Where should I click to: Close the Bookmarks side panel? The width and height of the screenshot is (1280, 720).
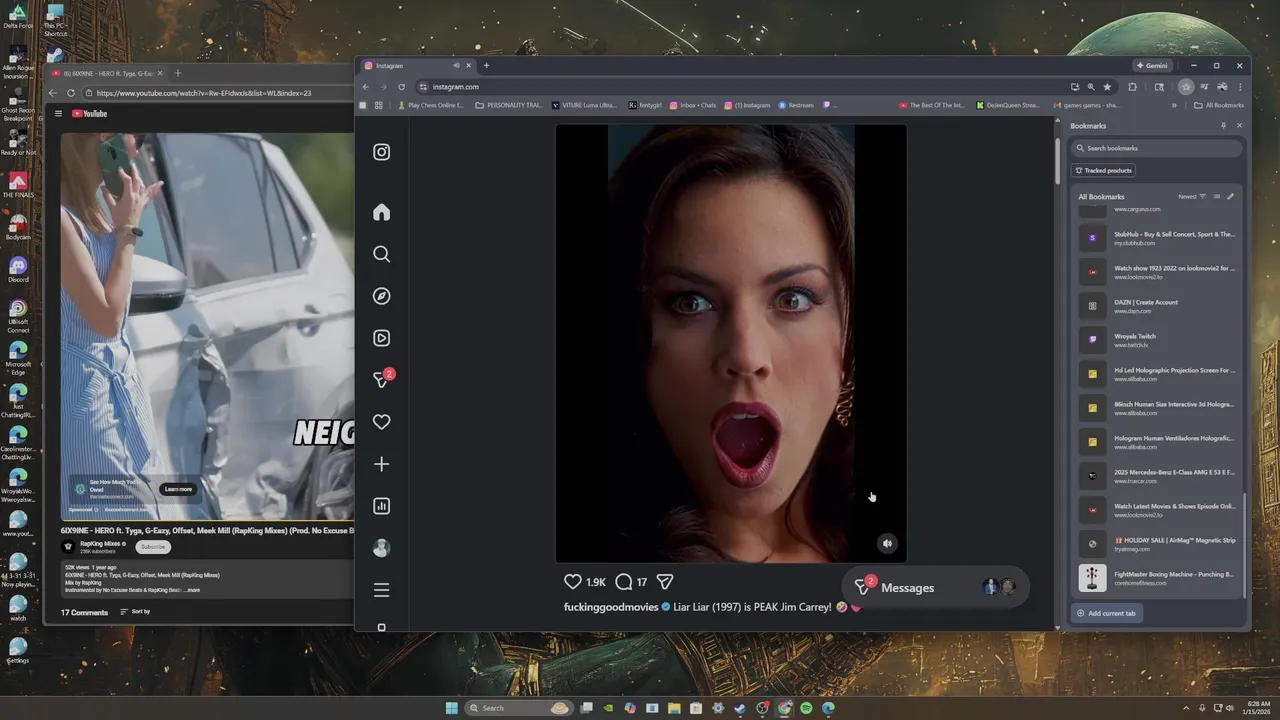[x=1239, y=126]
